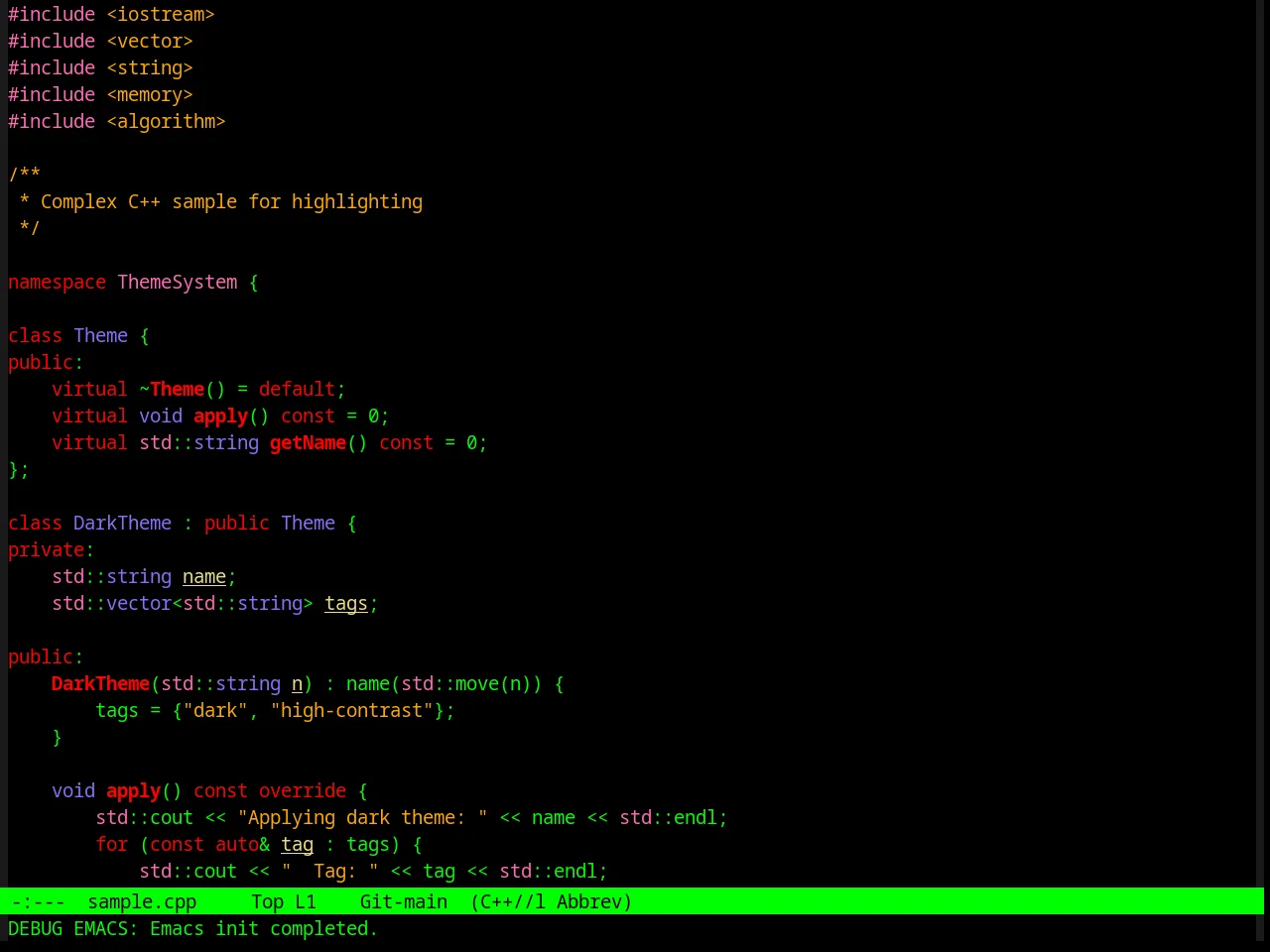Click the string literal "dark"

tap(215, 710)
